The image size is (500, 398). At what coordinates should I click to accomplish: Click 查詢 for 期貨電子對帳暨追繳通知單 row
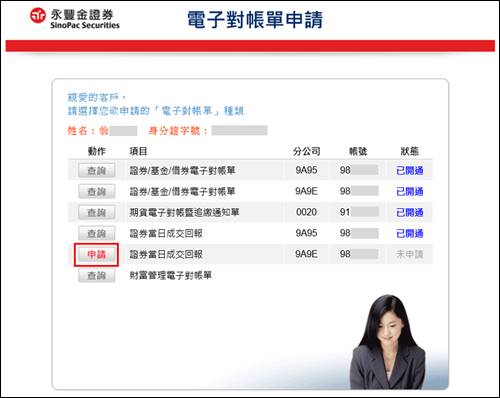point(97,212)
